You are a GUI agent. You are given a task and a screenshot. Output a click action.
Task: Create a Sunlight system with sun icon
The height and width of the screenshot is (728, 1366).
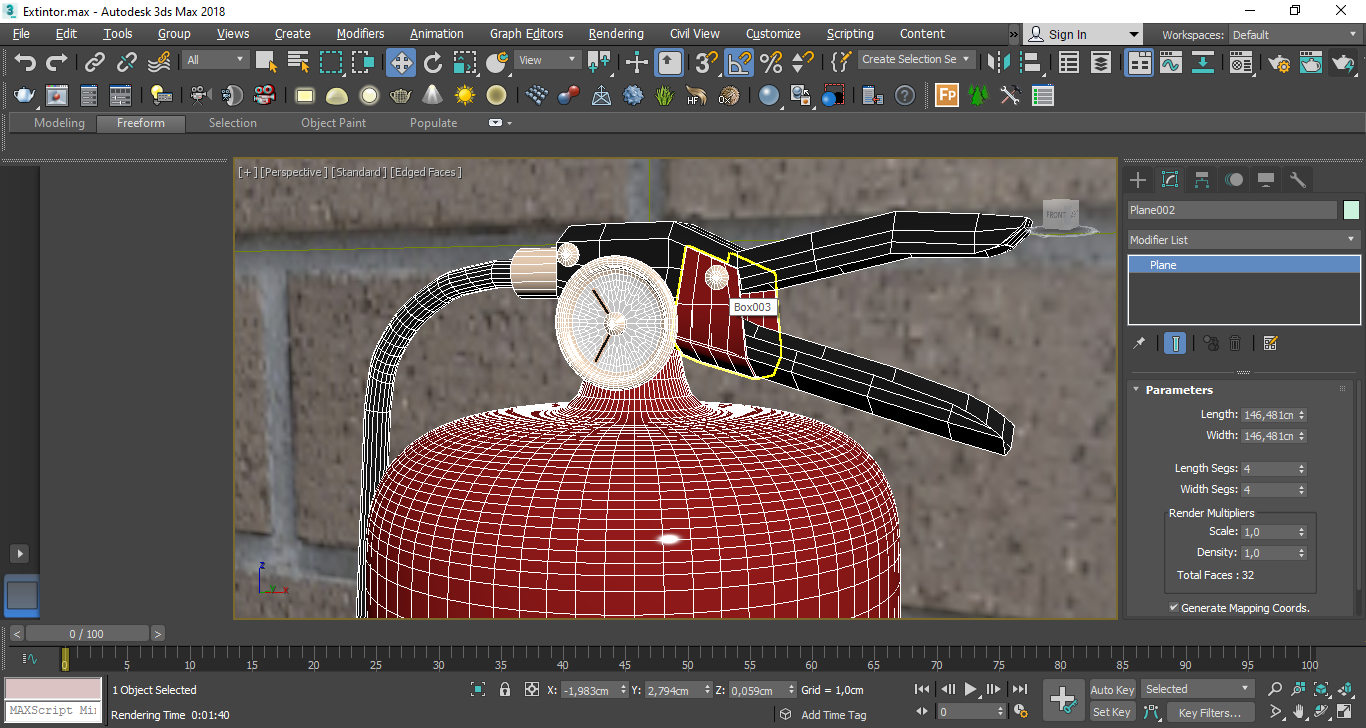click(464, 96)
